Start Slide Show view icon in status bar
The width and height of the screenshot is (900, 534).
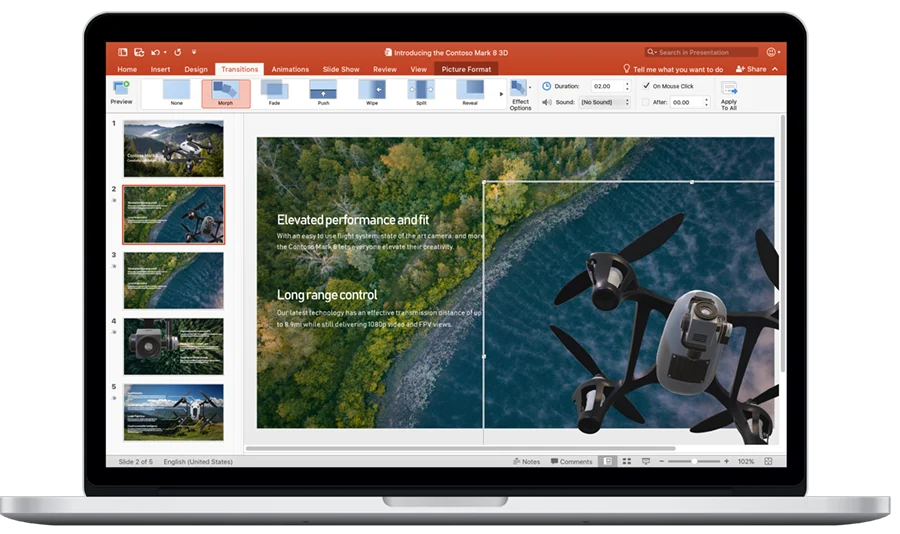(x=646, y=461)
